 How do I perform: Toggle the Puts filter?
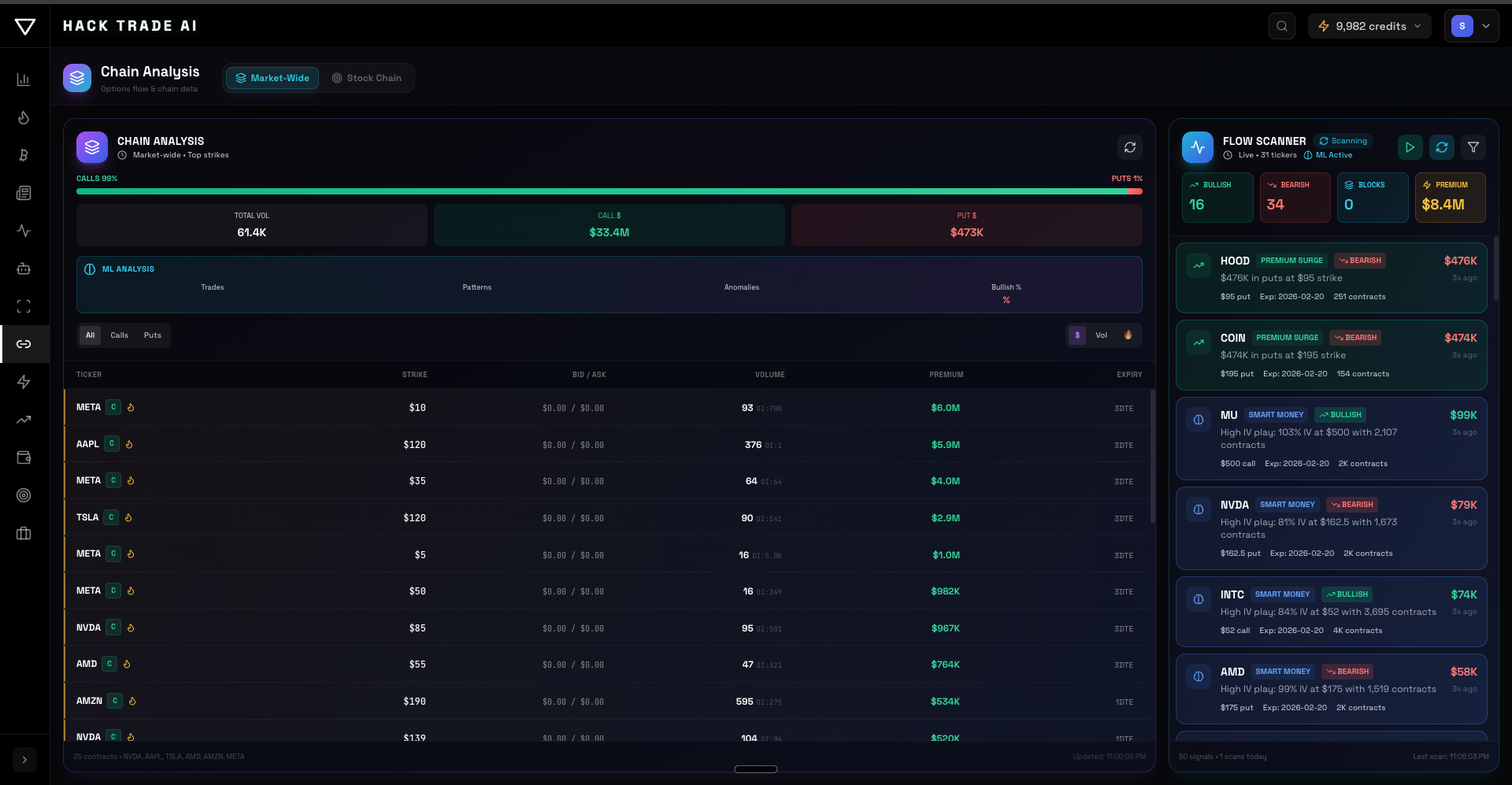click(152, 335)
